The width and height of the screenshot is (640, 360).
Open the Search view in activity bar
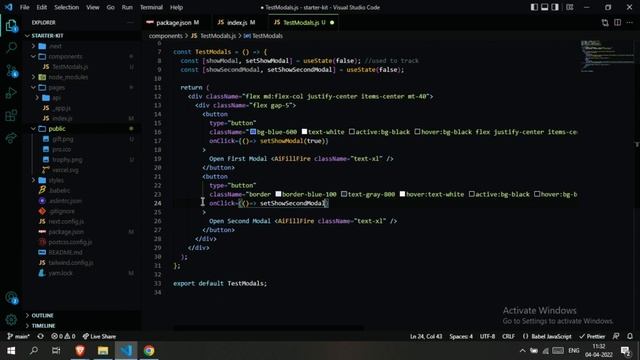click(11, 47)
